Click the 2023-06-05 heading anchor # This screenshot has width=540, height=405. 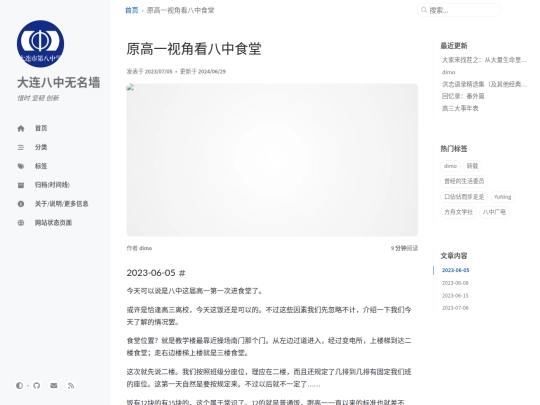[182, 273]
